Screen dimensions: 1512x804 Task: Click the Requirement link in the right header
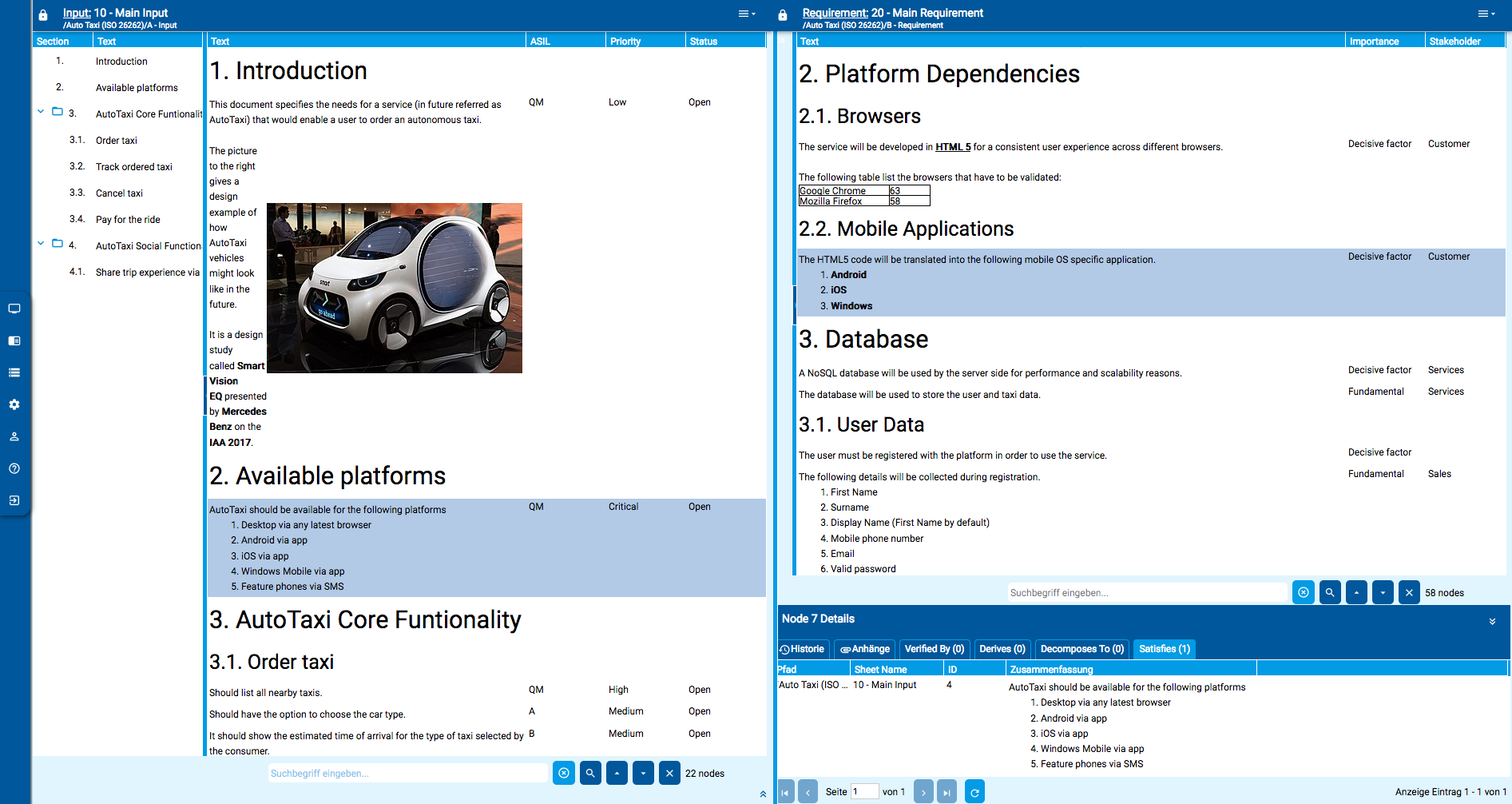coord(835,13)
